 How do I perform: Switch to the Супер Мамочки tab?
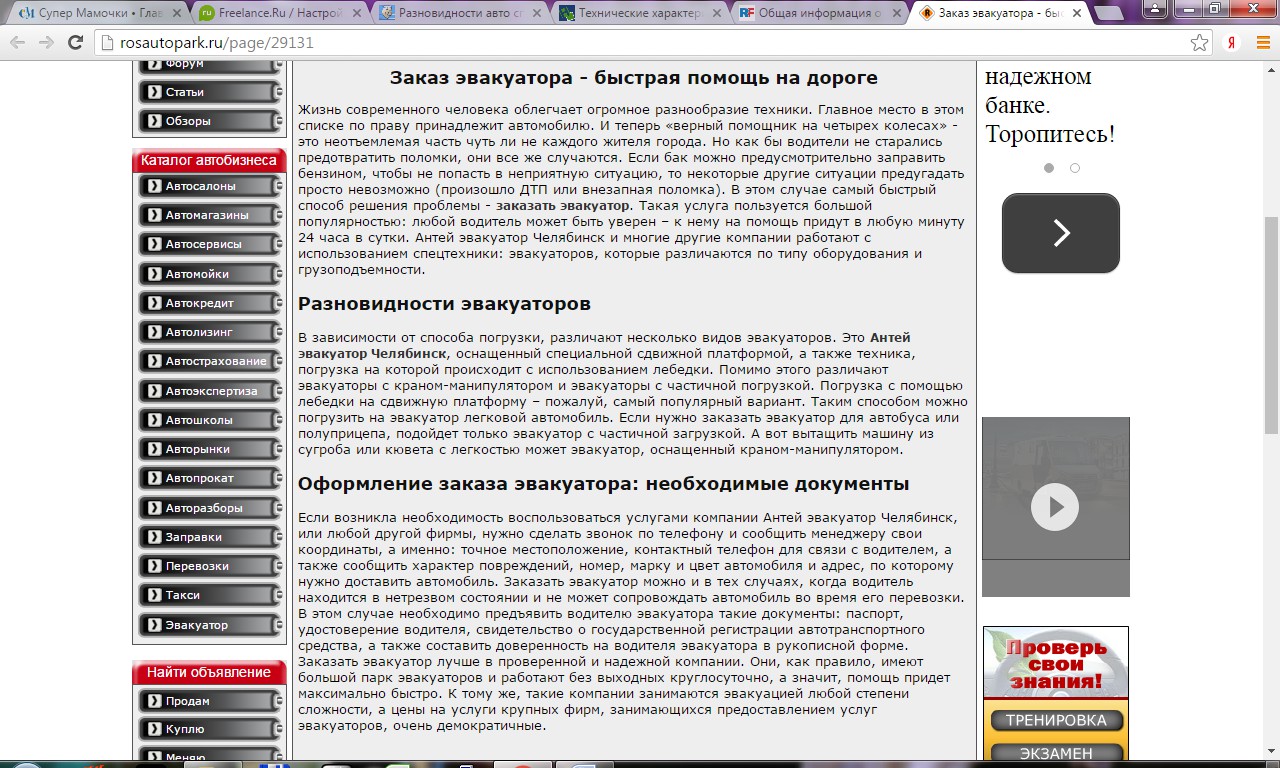99,14
